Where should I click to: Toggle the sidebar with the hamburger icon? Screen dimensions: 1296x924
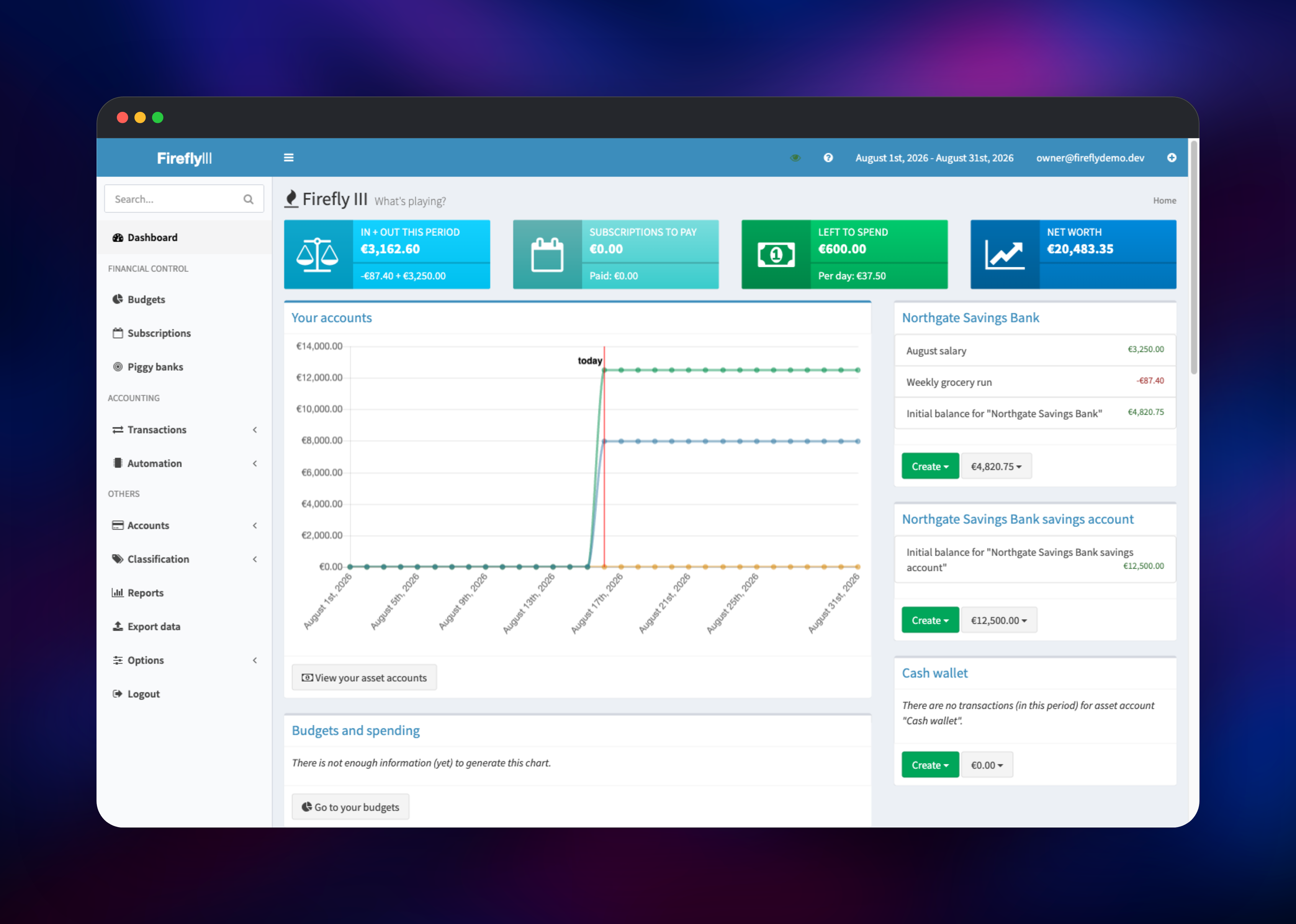pyautogui.click(x=288, y=158)
